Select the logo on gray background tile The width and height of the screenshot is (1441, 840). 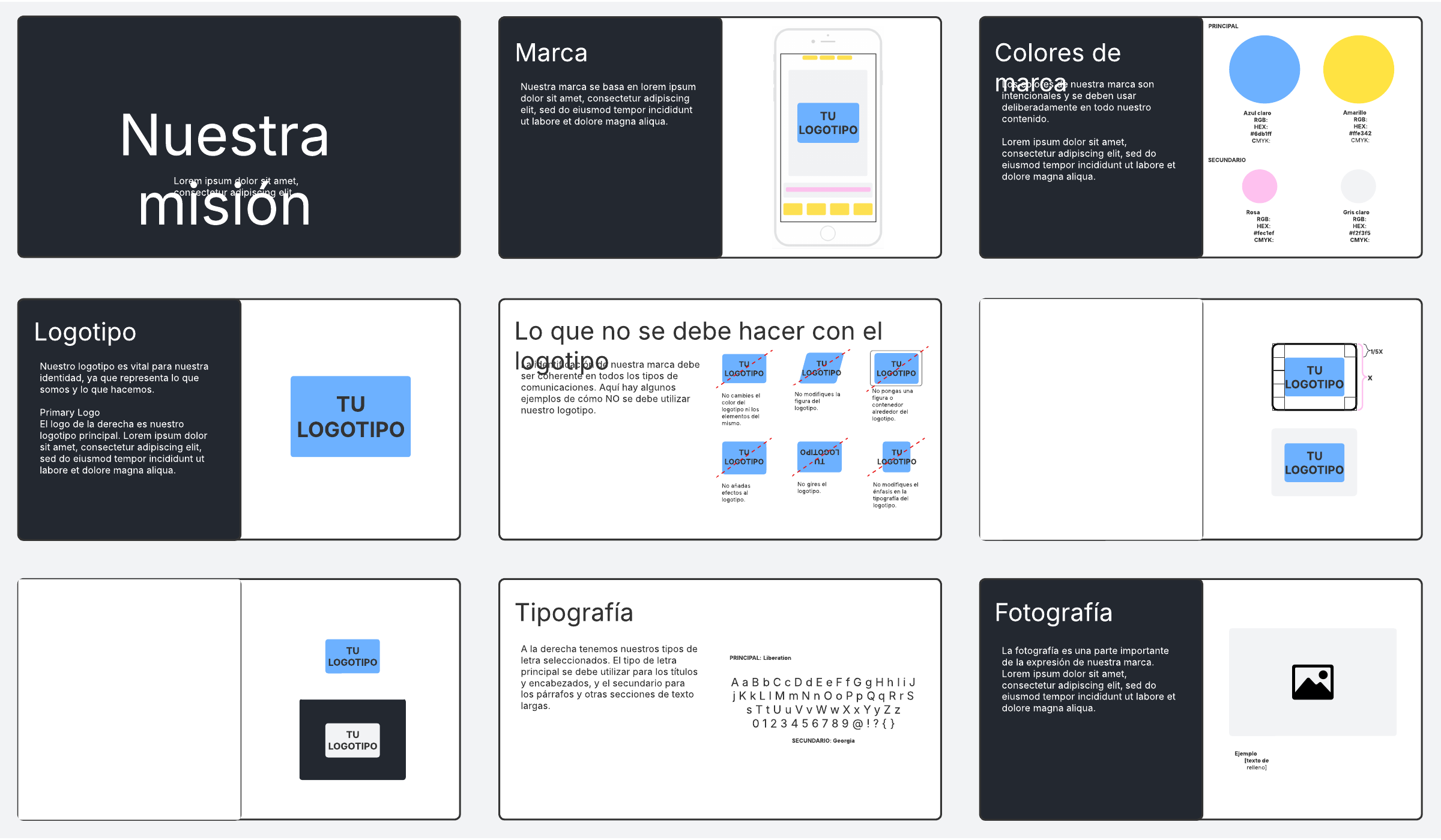(x=1314, y=463)
